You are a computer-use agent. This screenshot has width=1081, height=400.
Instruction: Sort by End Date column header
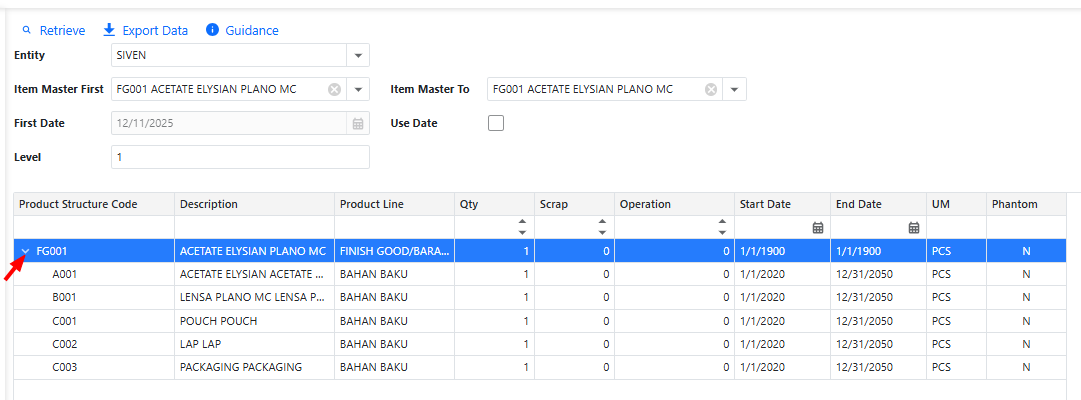point(879,204)
